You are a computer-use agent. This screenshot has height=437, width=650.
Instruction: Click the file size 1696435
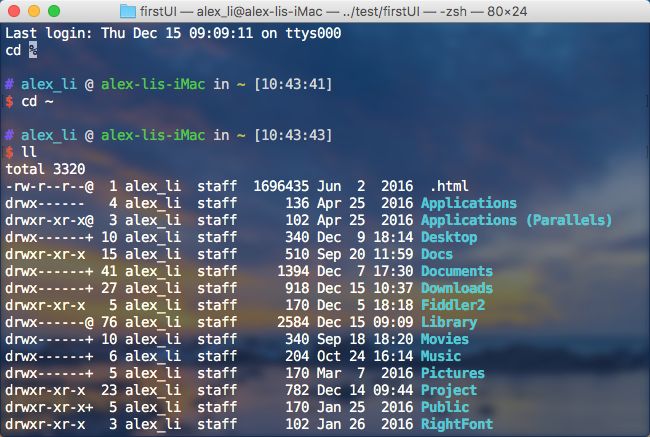[x=281, y=186]
